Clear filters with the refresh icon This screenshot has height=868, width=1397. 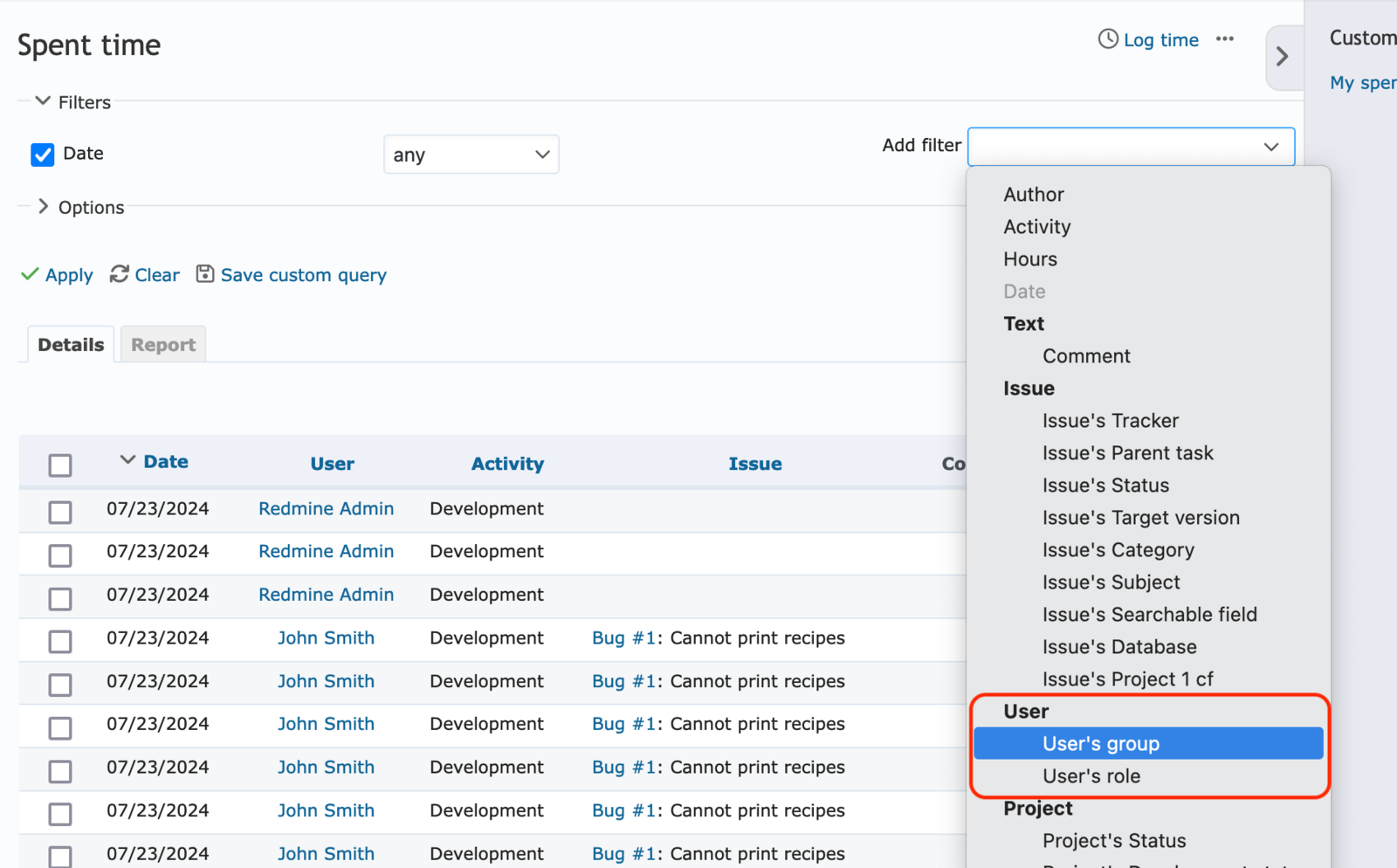[120, 274]
